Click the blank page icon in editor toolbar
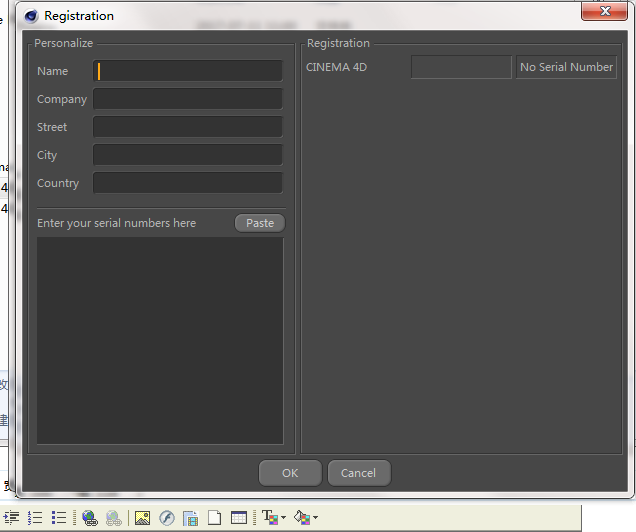 click(x=214, y=518)
